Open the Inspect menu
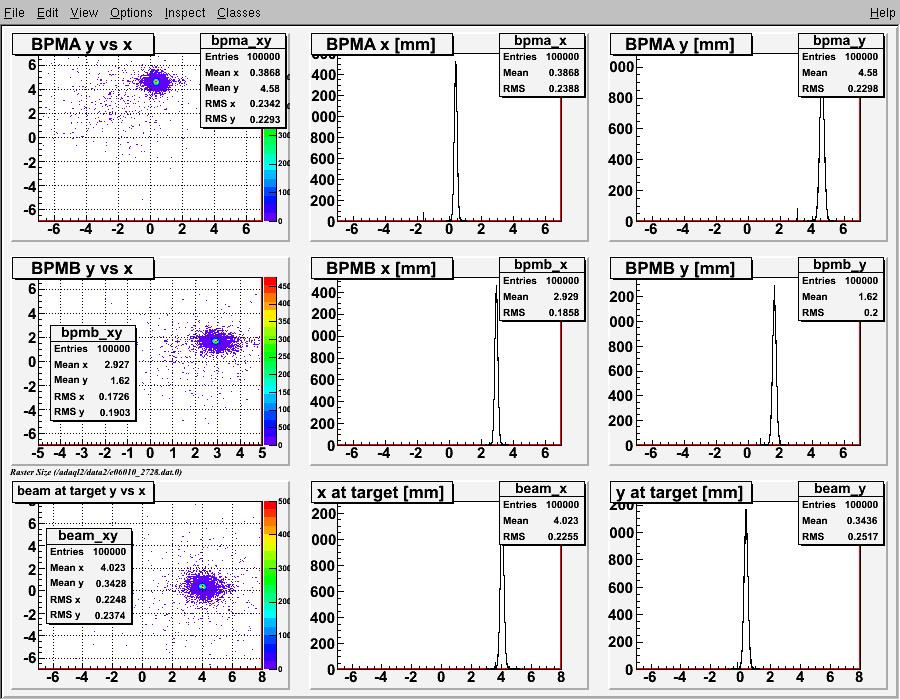Screen dimensions: 900x700 click(x=184, y=13)
